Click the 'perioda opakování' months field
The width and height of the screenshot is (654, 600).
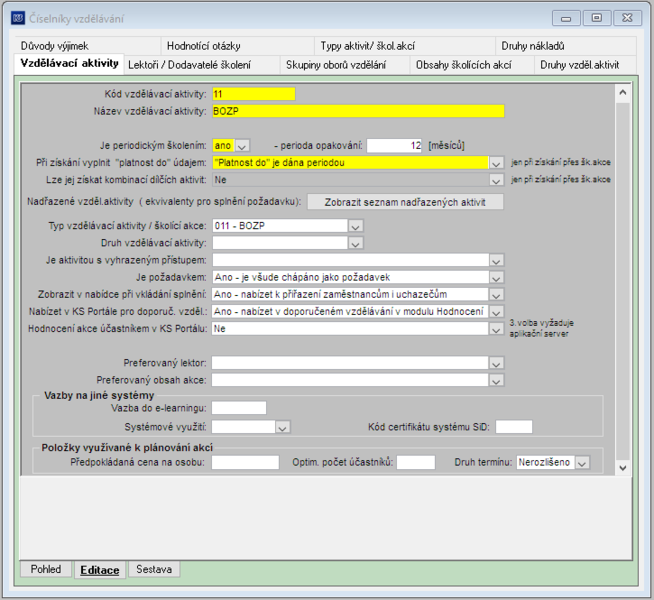pos(394,146)
